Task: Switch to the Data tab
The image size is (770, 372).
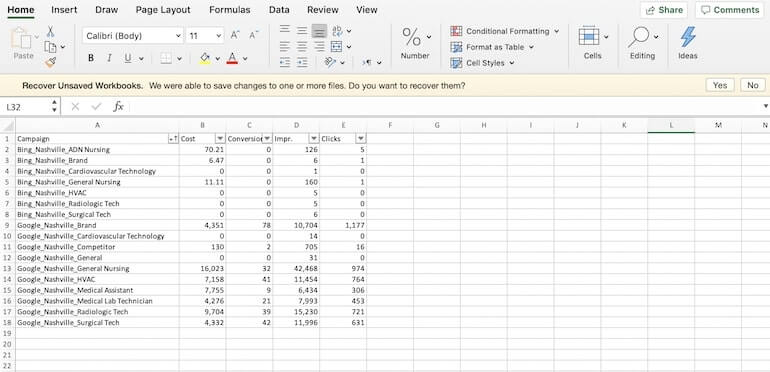Action: [279, 10]
